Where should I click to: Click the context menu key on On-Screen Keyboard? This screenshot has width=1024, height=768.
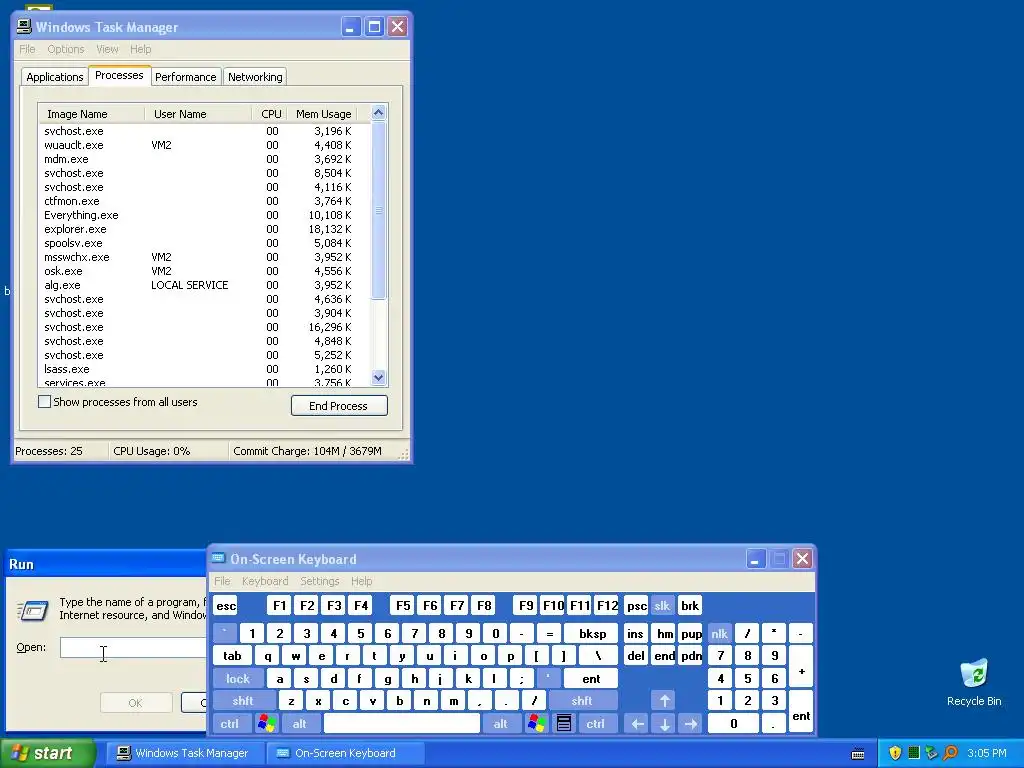tap(564, 724)
